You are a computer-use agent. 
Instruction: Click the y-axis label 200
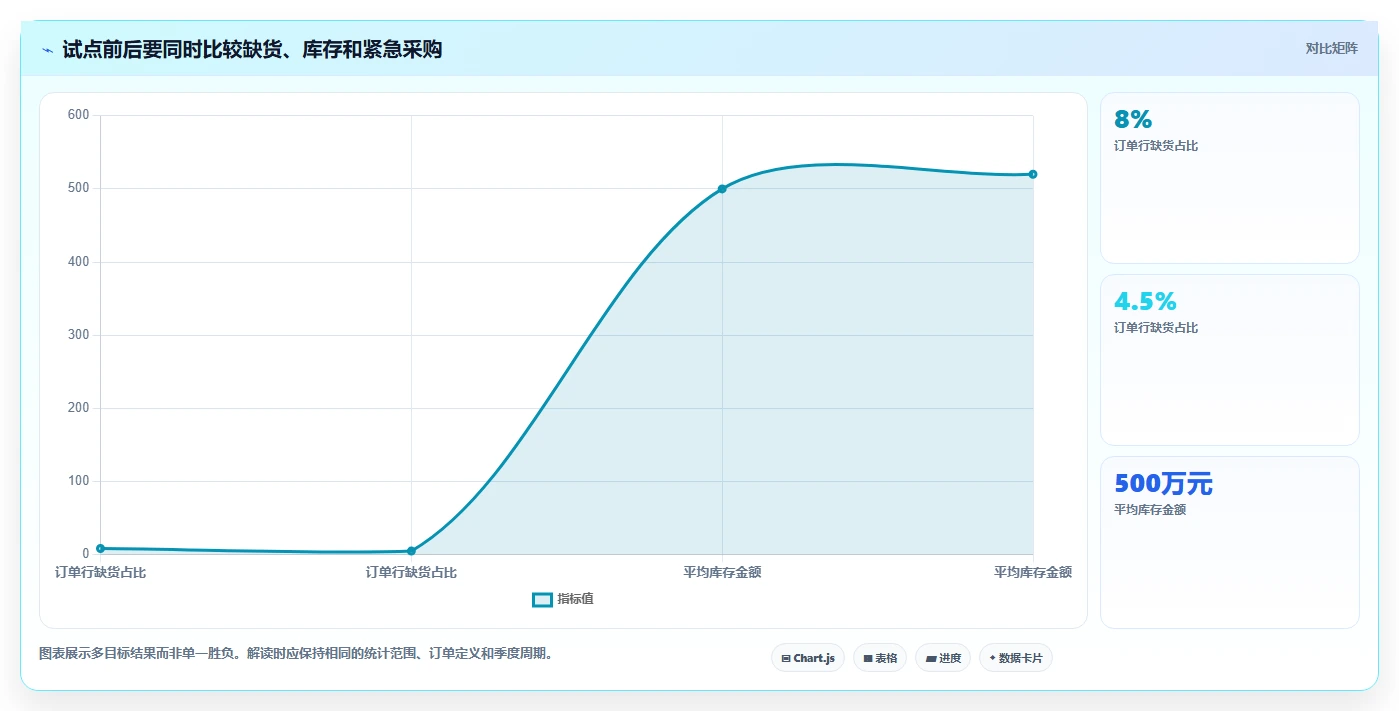(79, 408)
